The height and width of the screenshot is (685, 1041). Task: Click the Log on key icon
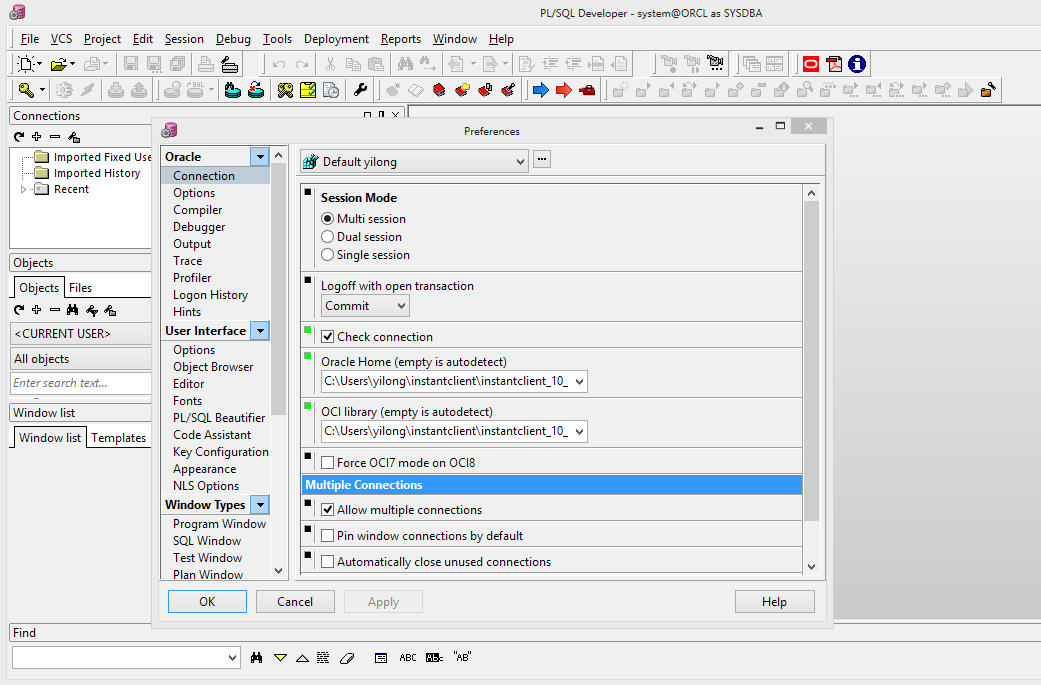click(x=25, y=90)
